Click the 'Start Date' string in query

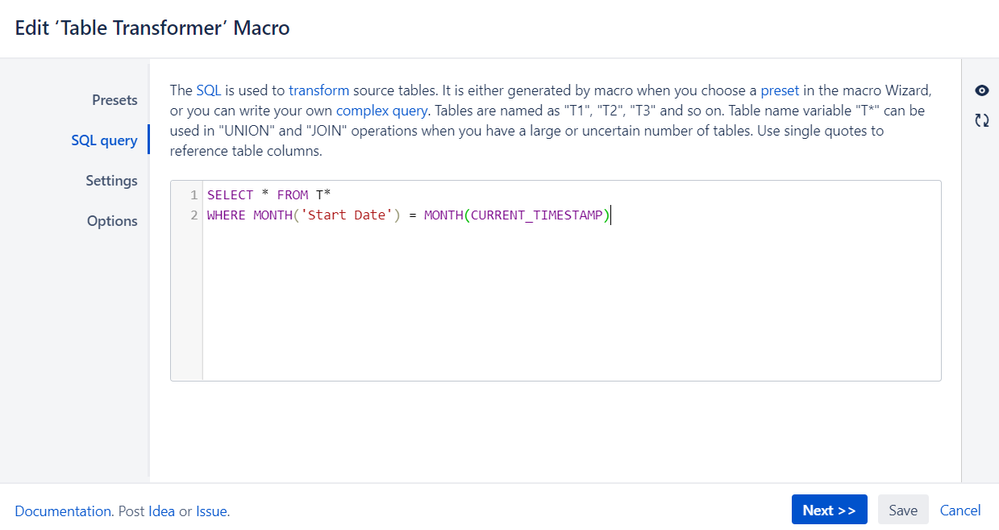click(x=347, y=215)
